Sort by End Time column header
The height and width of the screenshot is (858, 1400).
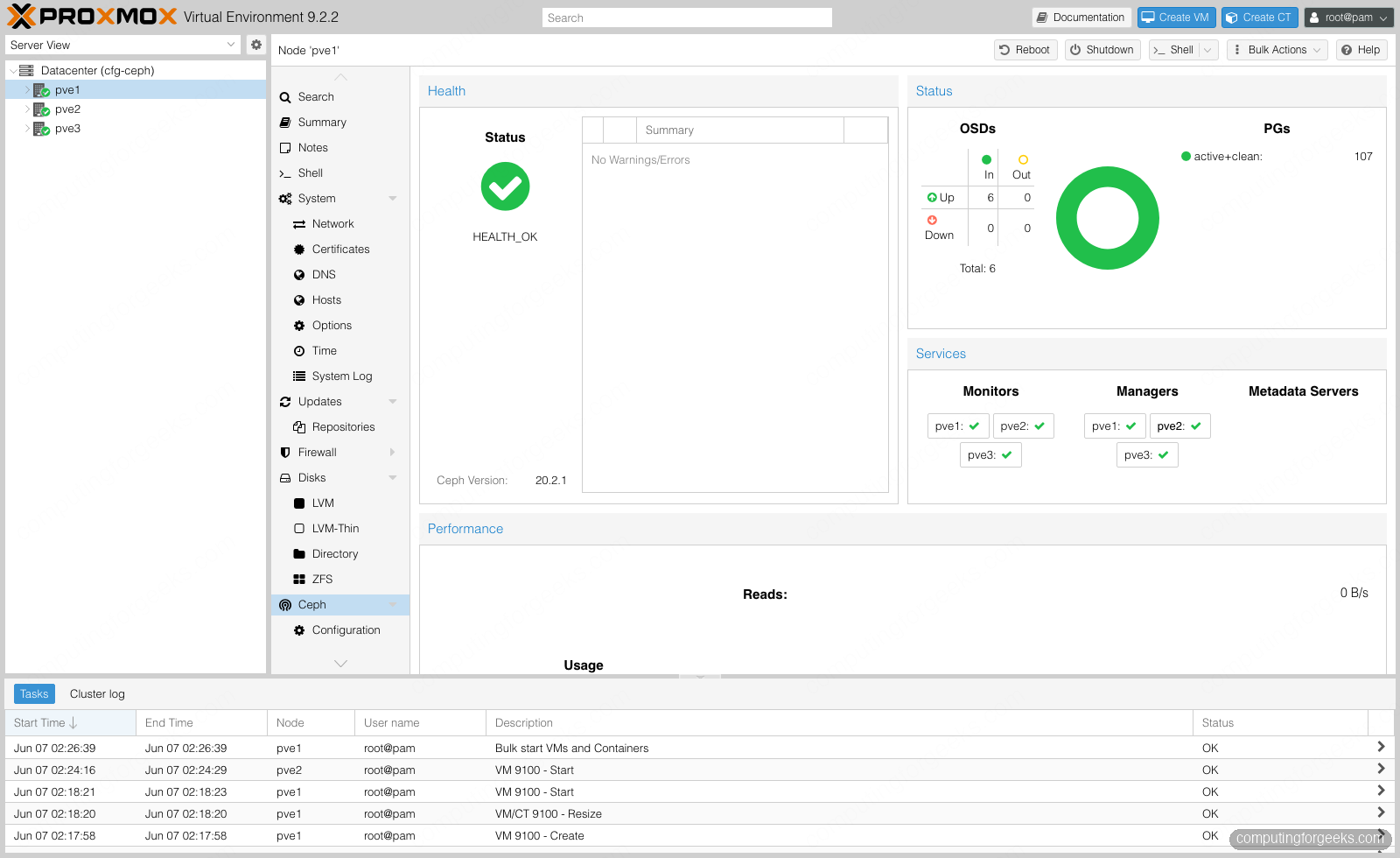pyautogui.click(x=201, y=723)
